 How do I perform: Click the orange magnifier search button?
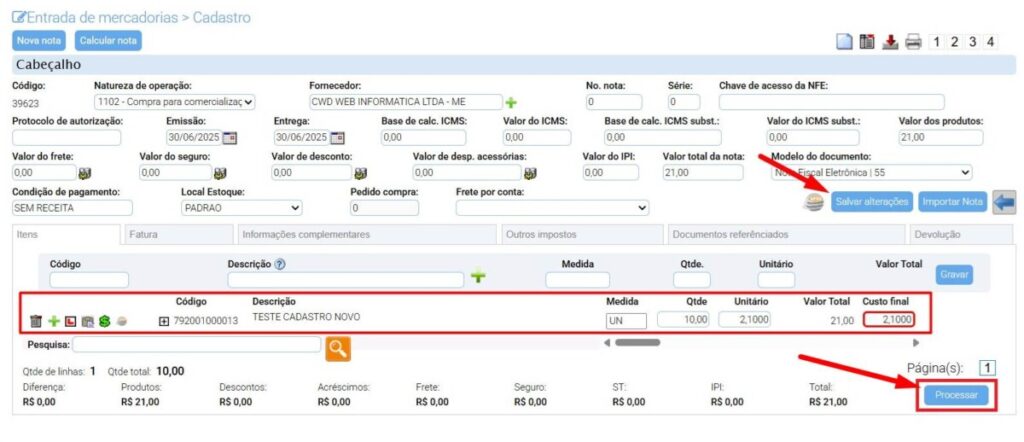[339, 347]
